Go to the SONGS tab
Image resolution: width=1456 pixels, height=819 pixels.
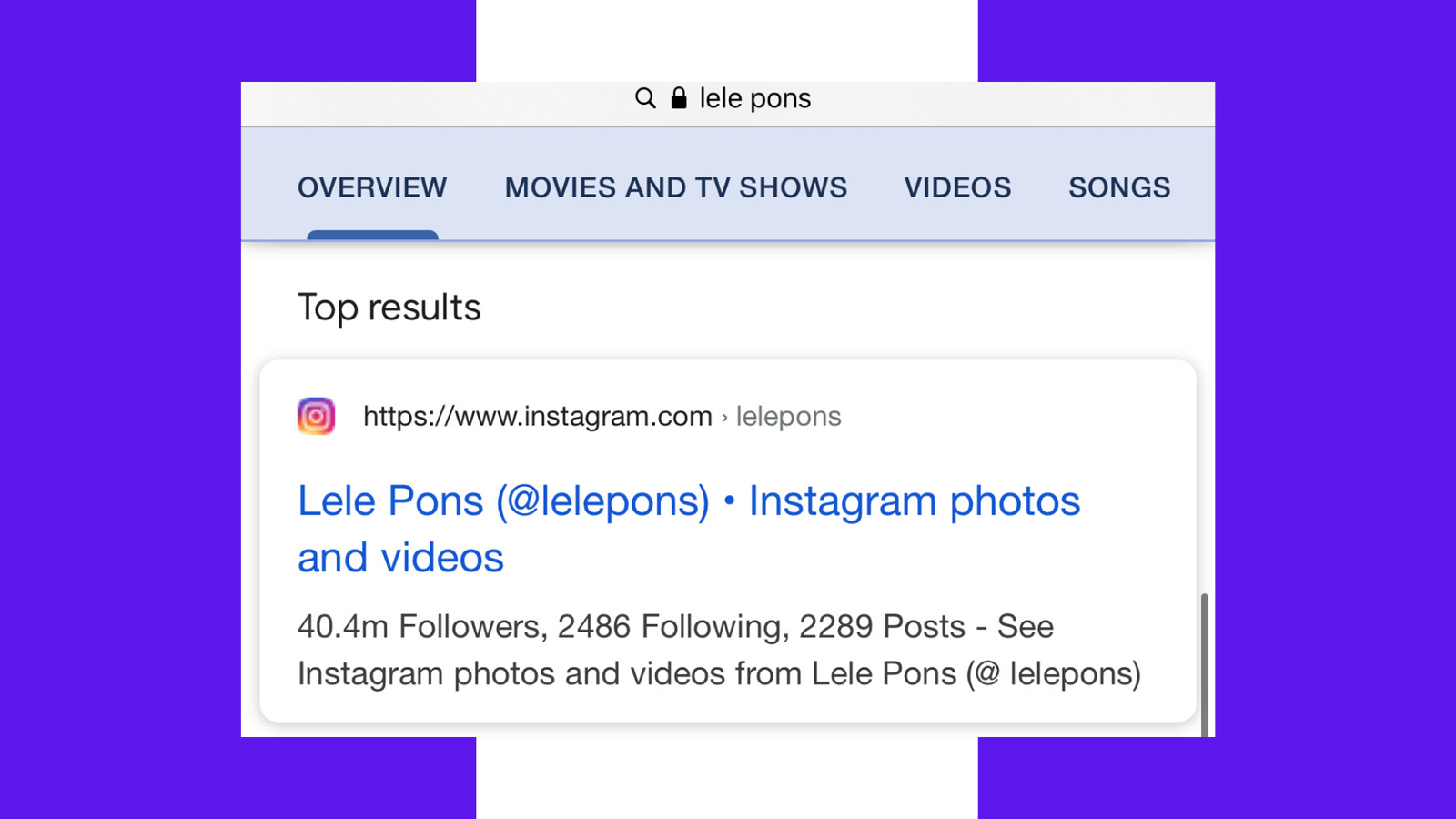(x=1118, y=187)
